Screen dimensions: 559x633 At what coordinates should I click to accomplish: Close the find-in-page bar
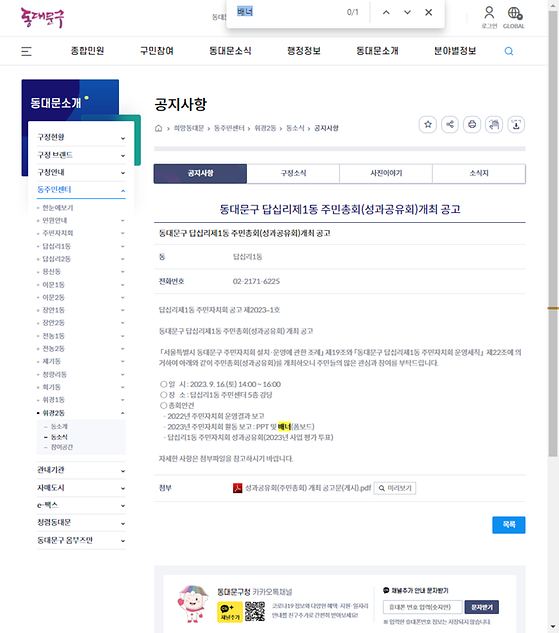click(x=429, y=12)
